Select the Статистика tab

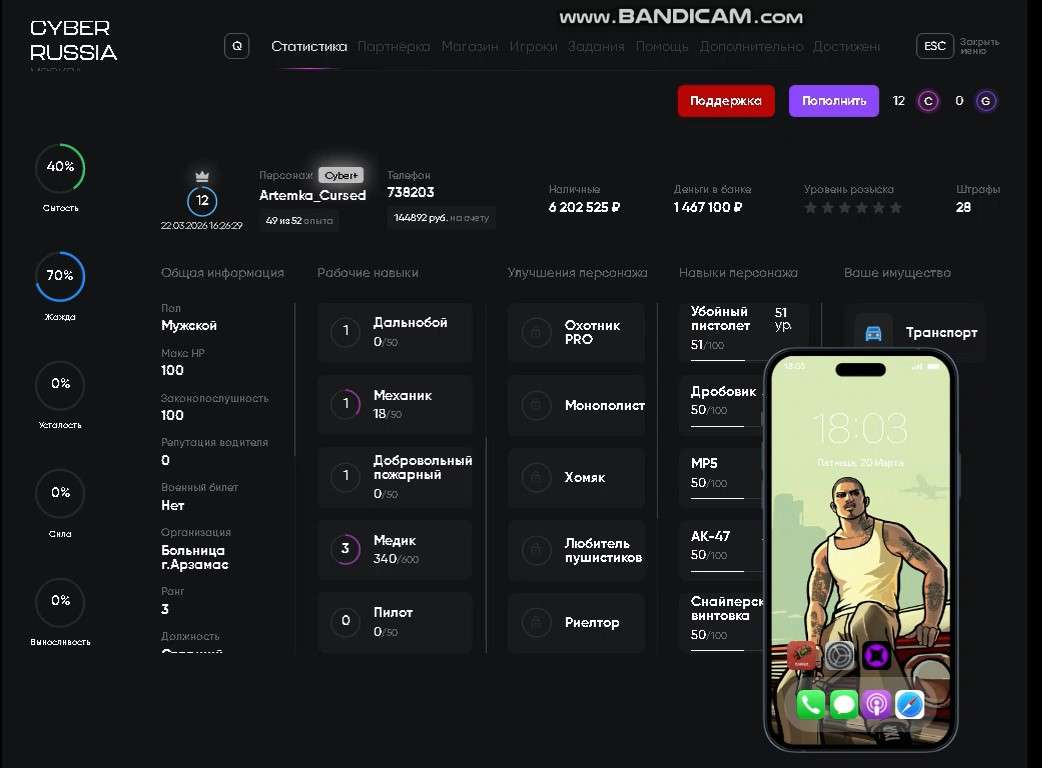pyautogui.click(x=309, y=47)
